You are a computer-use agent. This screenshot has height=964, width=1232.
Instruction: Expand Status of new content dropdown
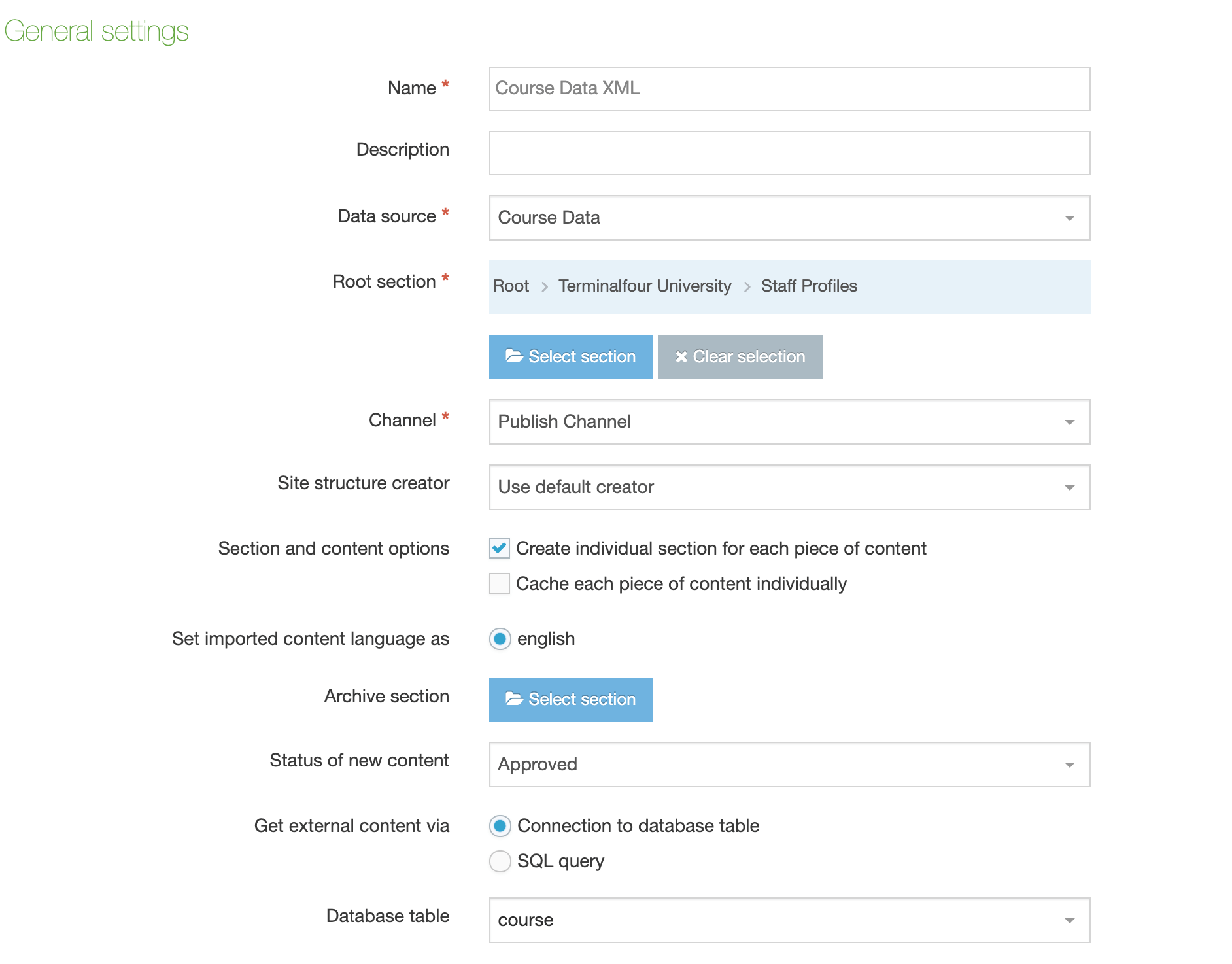coord(789,765)
